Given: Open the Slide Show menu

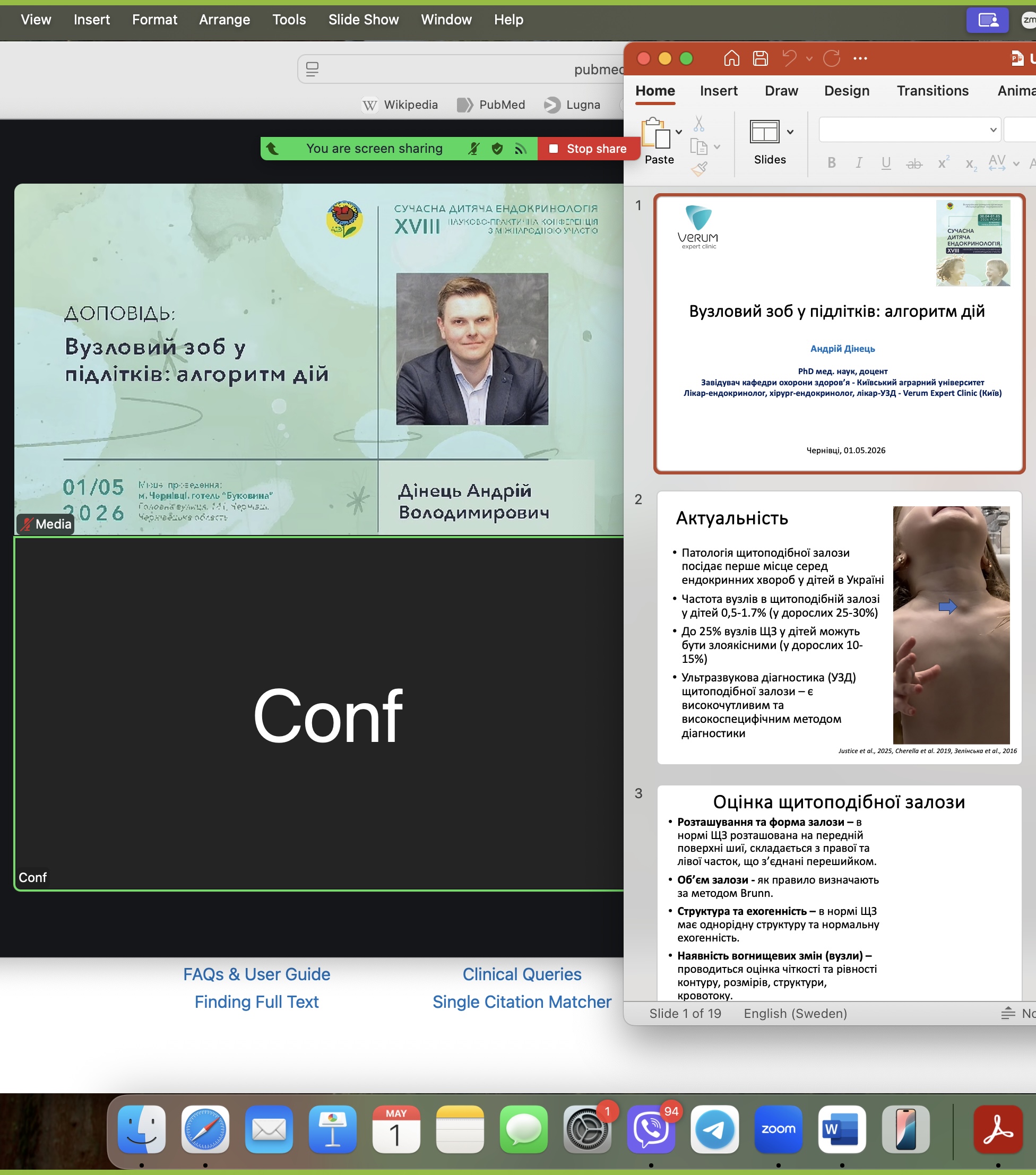Looking at the screenshot, I should [x=364, y=20].
